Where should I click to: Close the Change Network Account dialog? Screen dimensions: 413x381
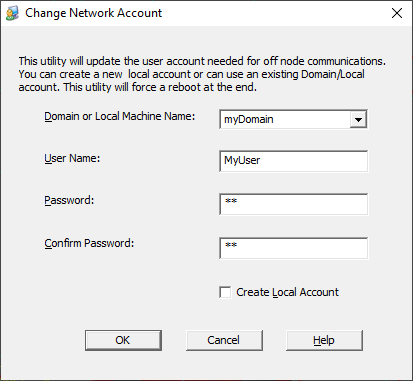click(397, 13)
